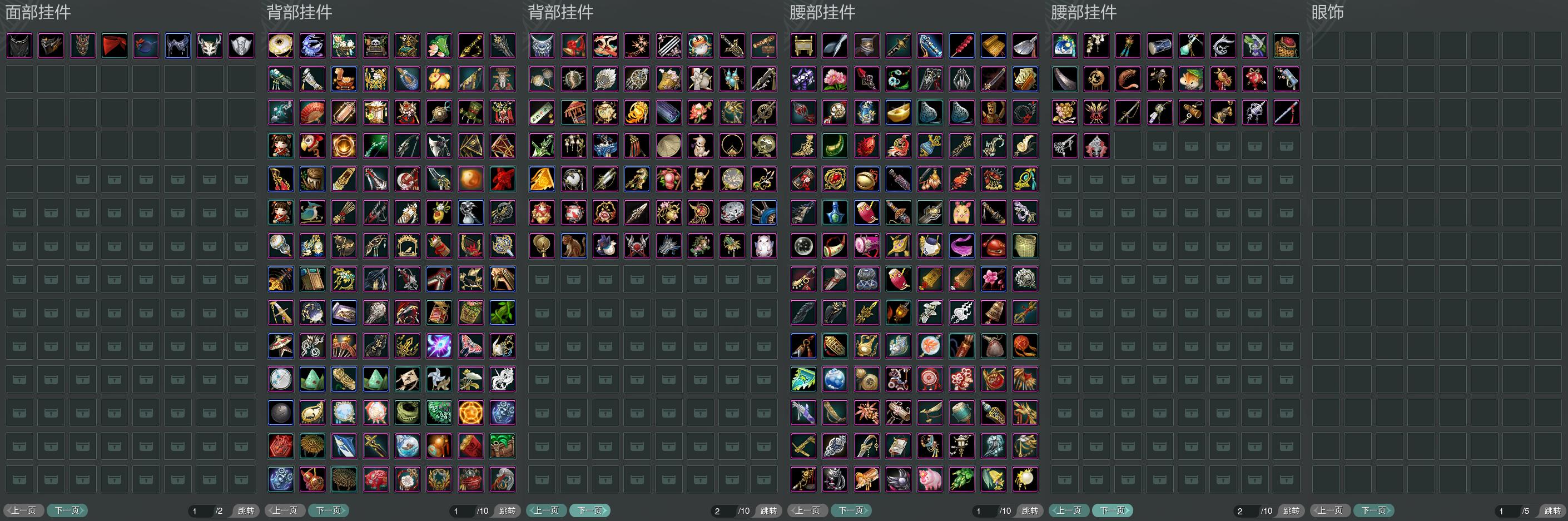
Task: Select the red bandana face accessory
Action: (x=115, y=46)
